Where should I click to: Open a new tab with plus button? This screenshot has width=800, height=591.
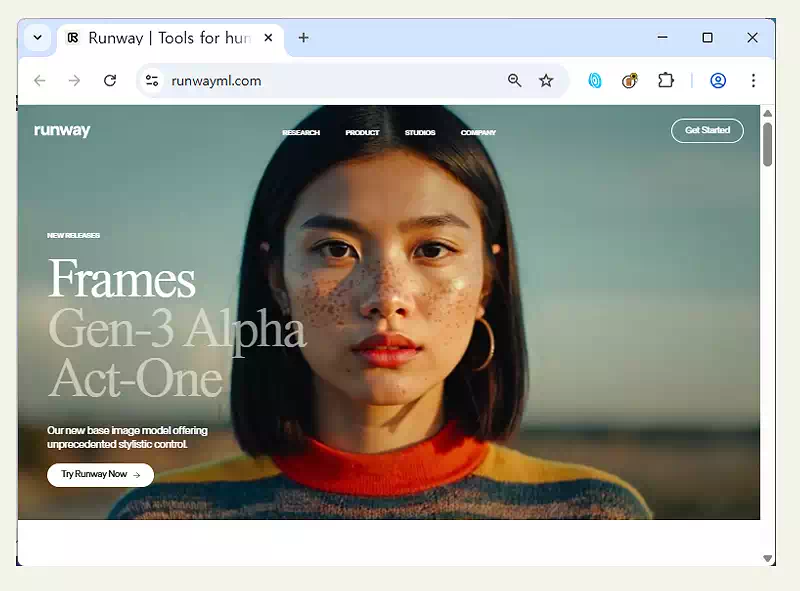[304, 38]
